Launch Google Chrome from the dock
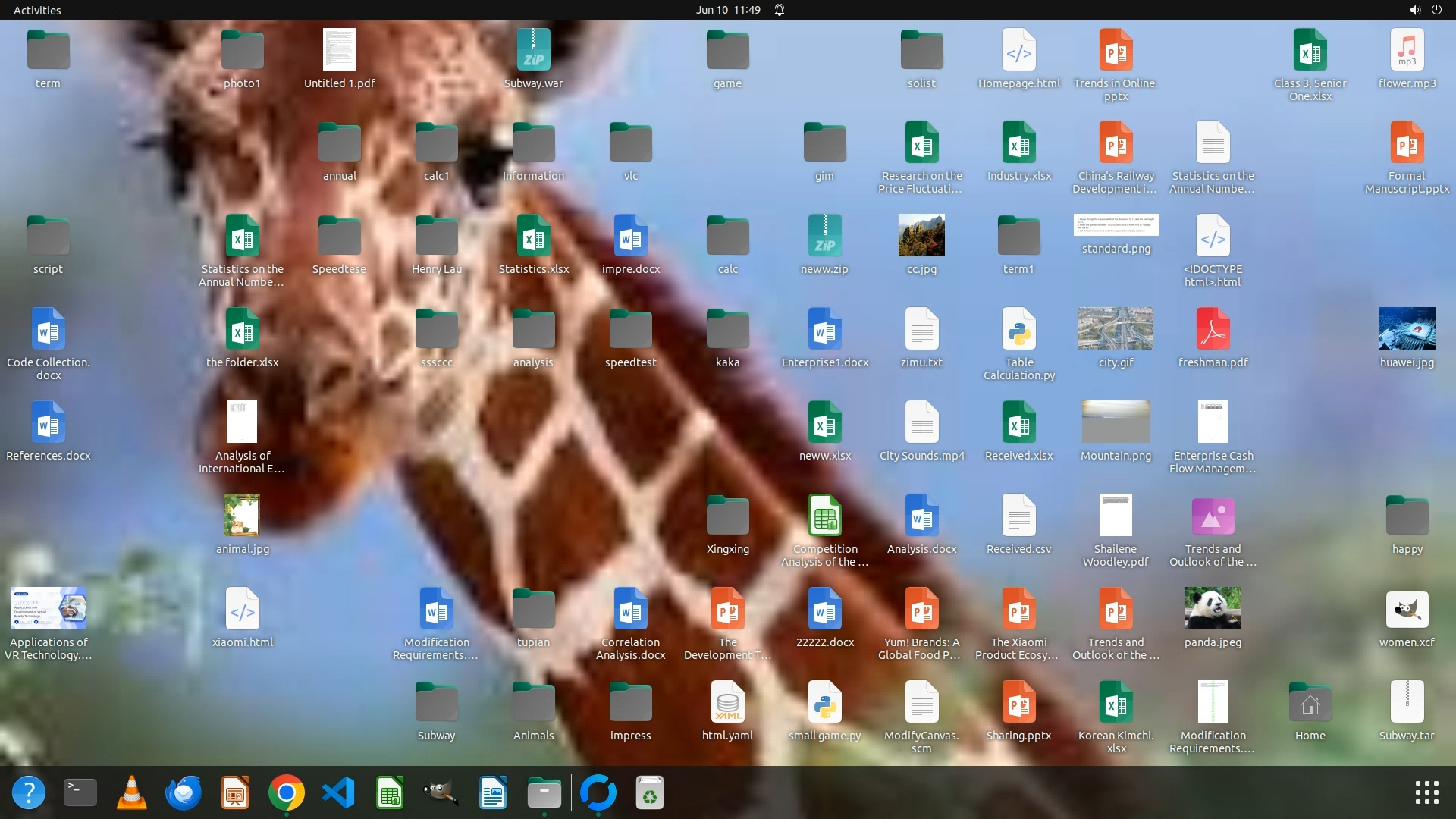 pos(287,793)
